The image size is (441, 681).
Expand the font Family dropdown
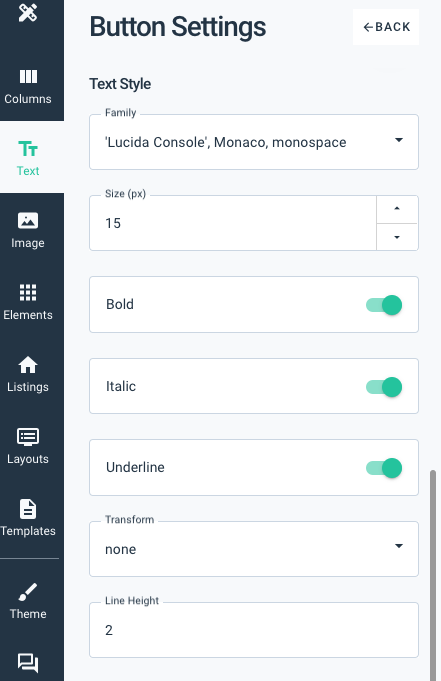click(254, 142)
